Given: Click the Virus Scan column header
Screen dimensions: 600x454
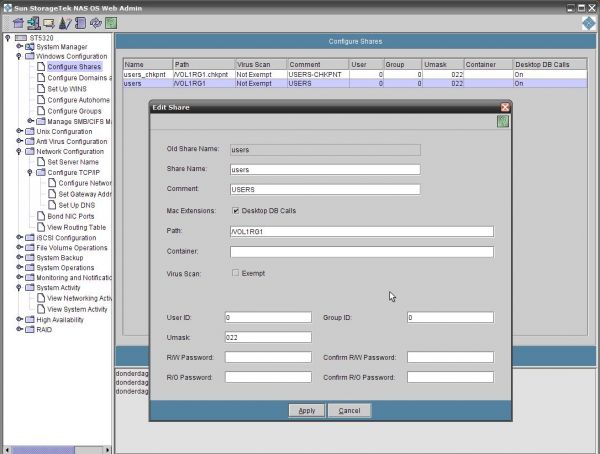Looking at the screenshot, I should pyautogui.click(x=260, y=64).
